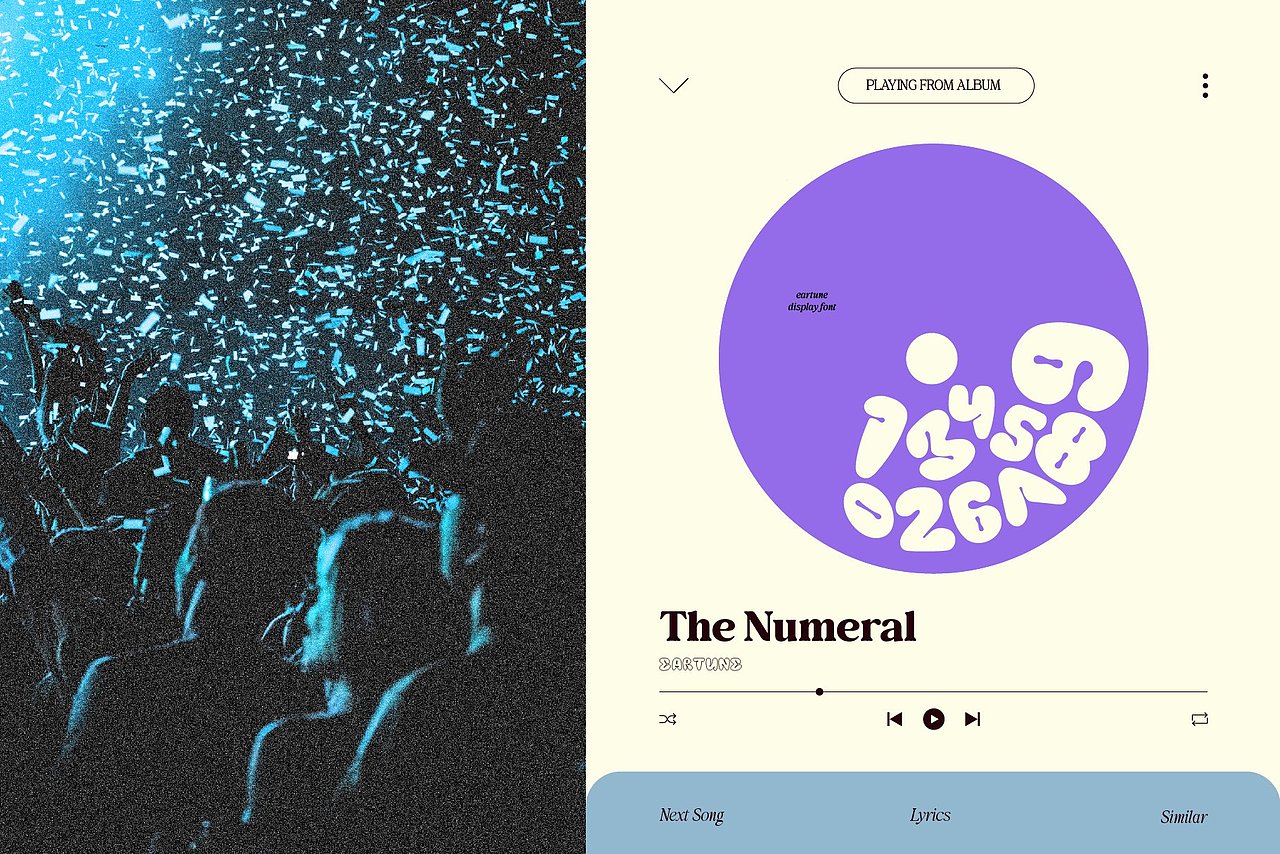The height and width of the screenshot is (854, 1280).
Task: Skip to the next track
Action: point(972,719)
